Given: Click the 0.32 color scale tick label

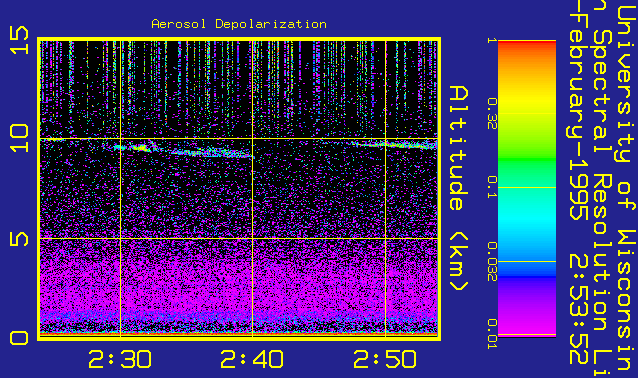Looking at the screenshot, I should [492, 113].
